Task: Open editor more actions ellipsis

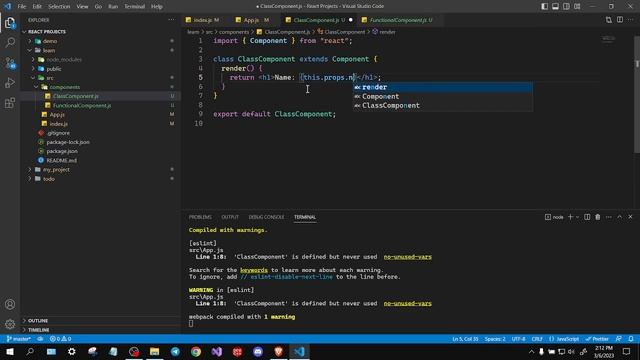Action: (x=631, y=20)
